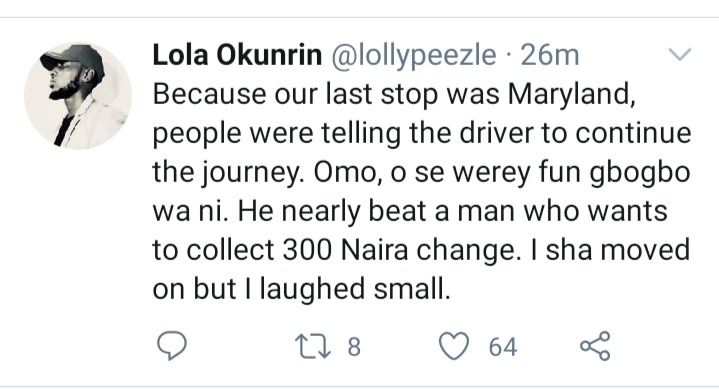Retweet this tweet using the arrows icon
The image size is (719, 389).
pyautogui.click(x=313, y=346)
